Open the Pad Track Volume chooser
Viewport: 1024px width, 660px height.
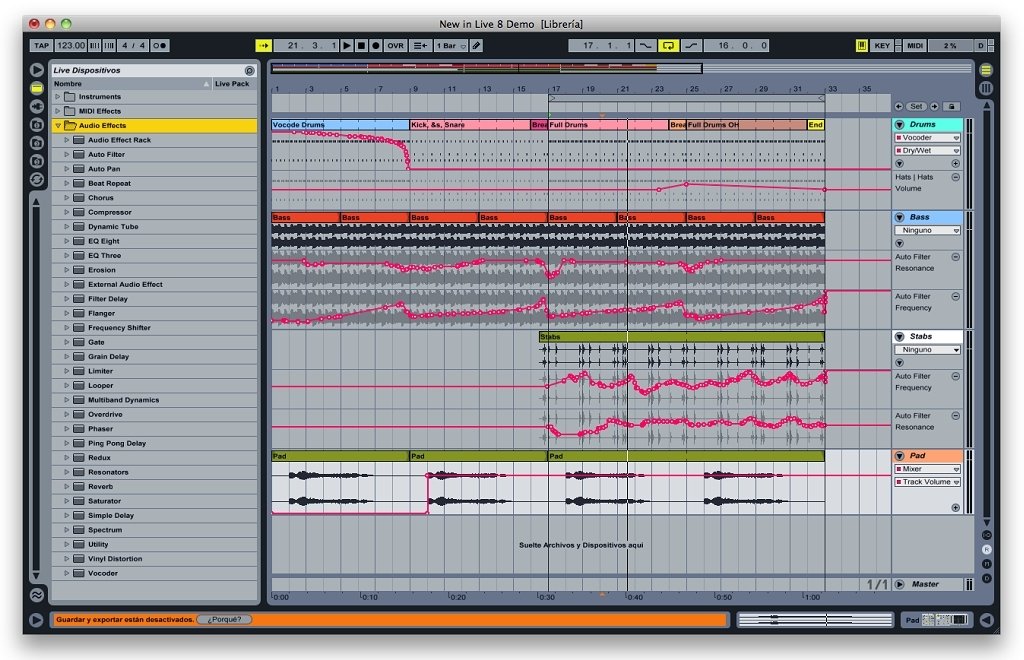(x=927, y=482)
